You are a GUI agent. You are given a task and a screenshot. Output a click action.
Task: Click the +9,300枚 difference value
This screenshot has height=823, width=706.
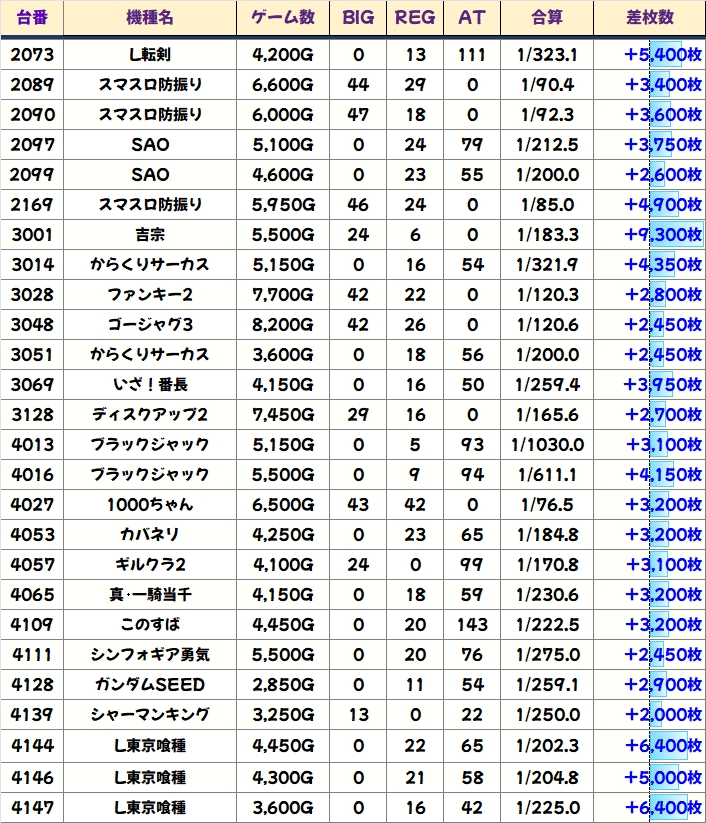[x=663, y=235]
